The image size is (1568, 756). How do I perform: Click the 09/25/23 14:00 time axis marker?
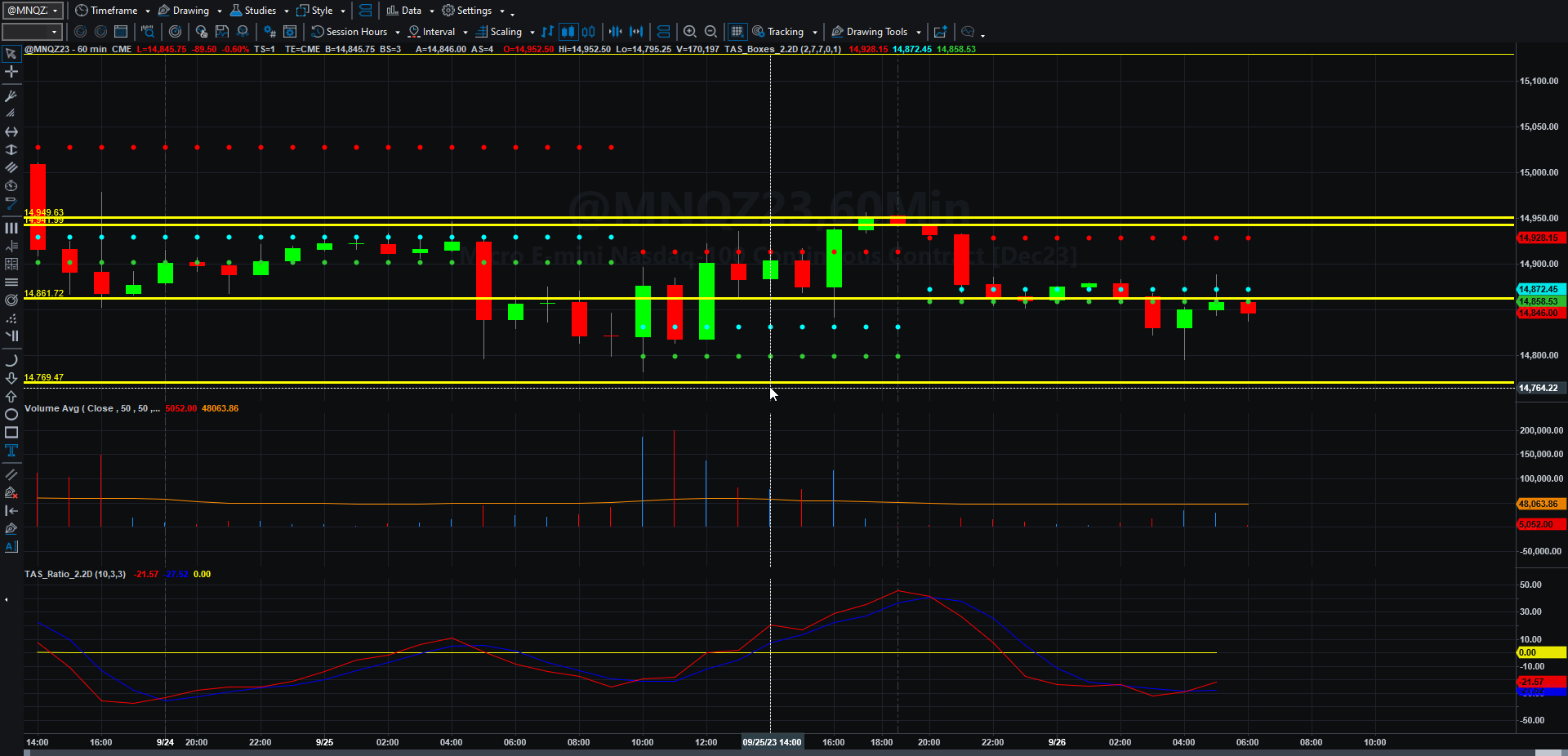[x=772, y=742]
